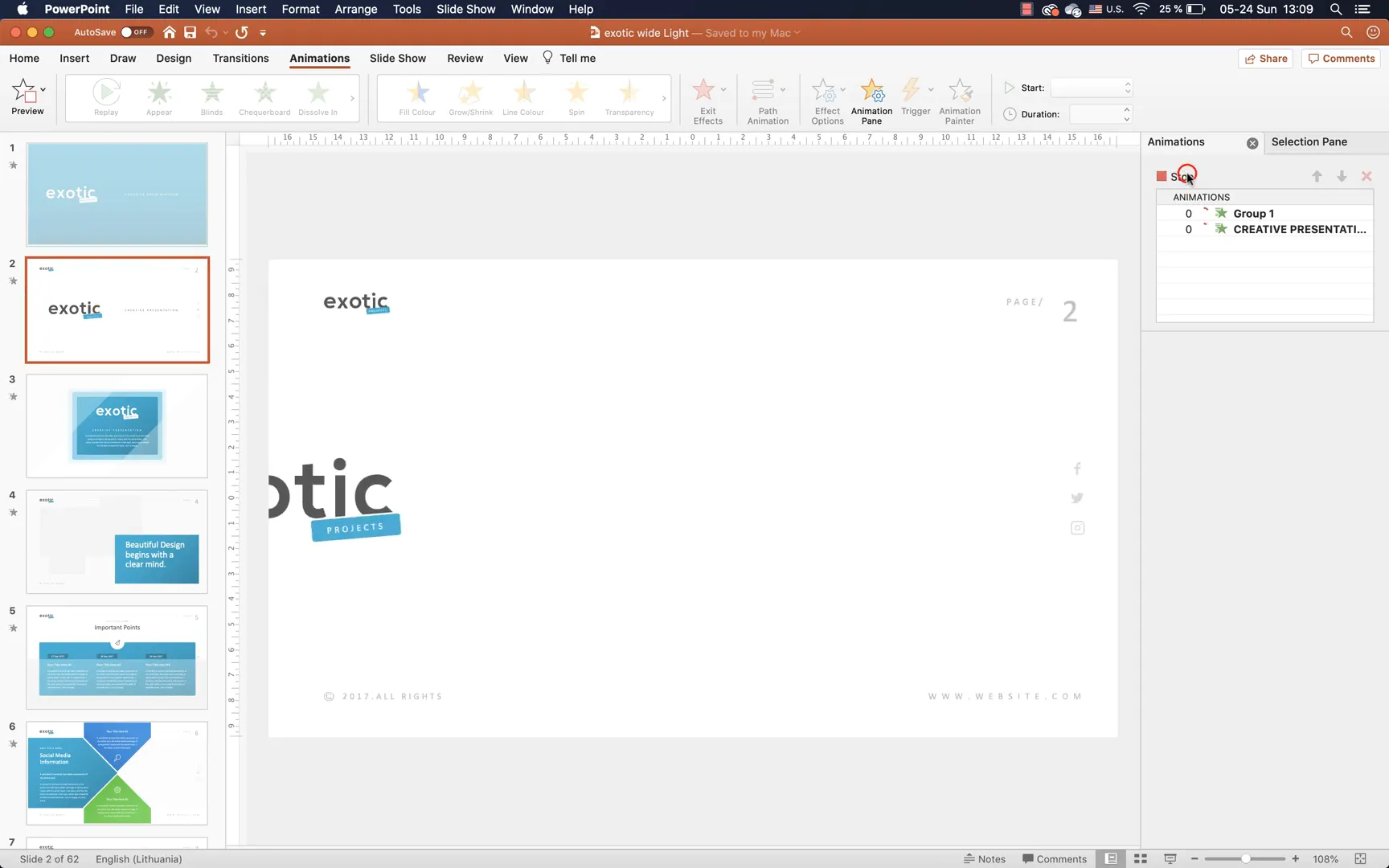Screen dimensions: 1389x868
Task: Select slide 4 in the thumbnail pane
Action: pyautogui.click(x=117, y=541)
